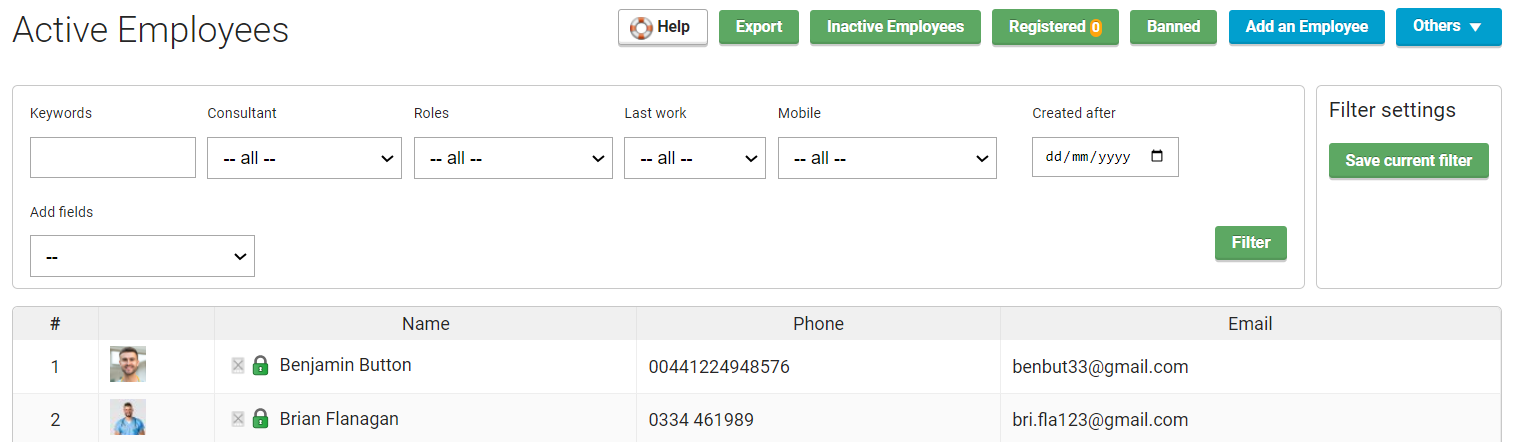Click grey X icon next to Benjamin Button
This screenshot has width=1519, height=442.
[238, 366]
